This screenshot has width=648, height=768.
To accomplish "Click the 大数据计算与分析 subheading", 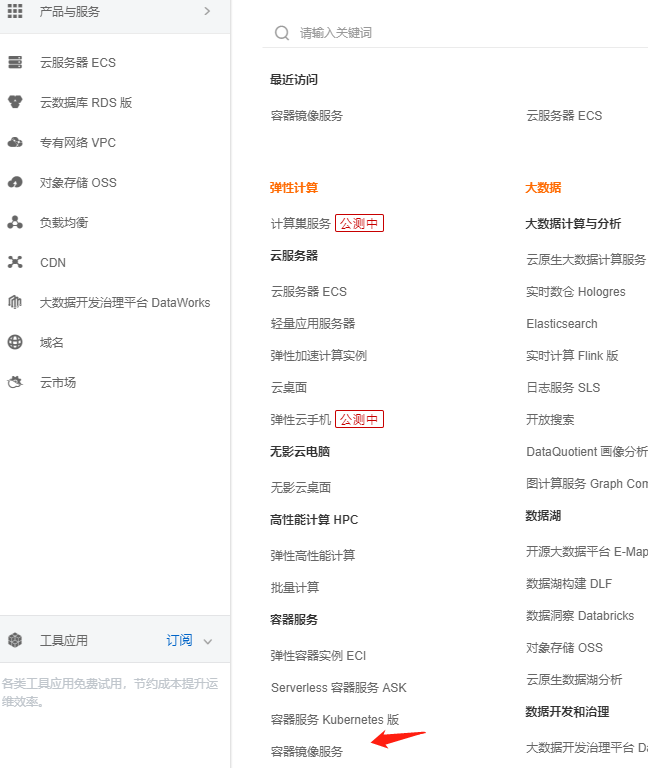I will pos(573,224).
